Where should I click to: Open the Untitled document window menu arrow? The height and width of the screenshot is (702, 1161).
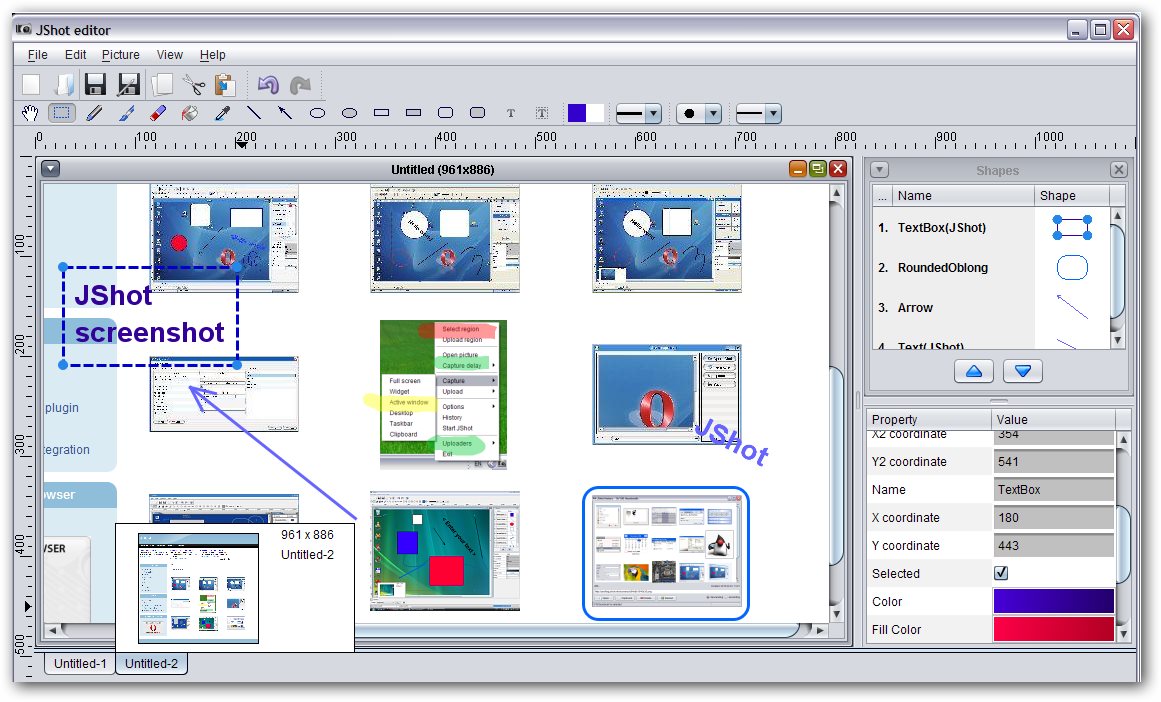tap(50, 169)
